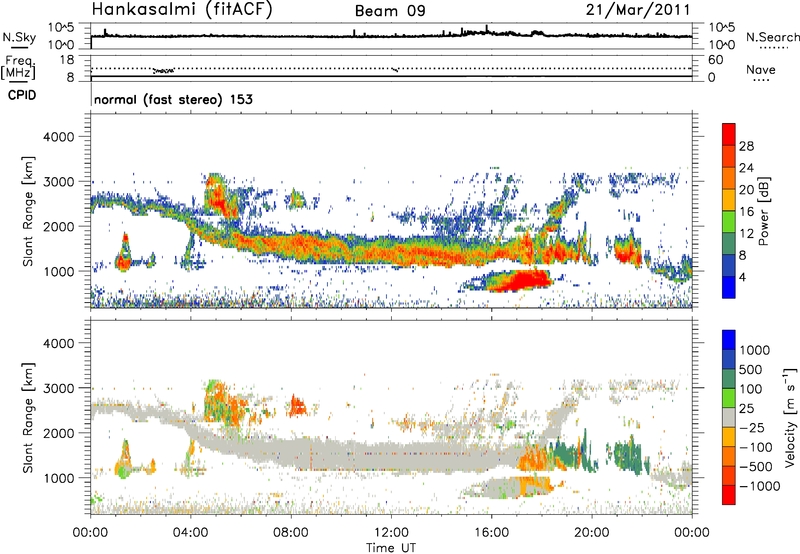
Task: Click the 1000 label on Velocity colorbar
Action: click(755, 350)
